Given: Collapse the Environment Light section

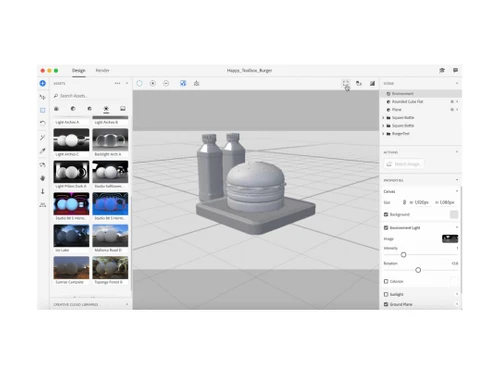Looking at the screenshot, I should coord(457,228).
